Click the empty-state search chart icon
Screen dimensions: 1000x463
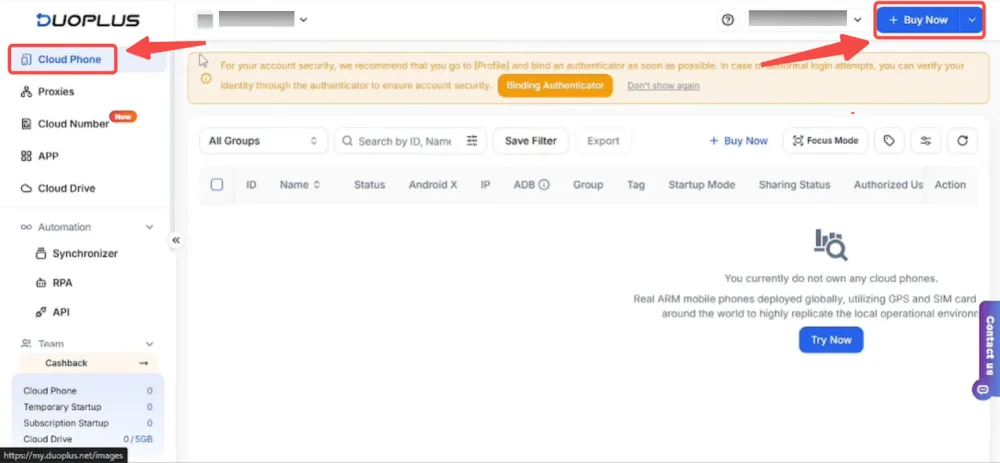click(831, 245)
